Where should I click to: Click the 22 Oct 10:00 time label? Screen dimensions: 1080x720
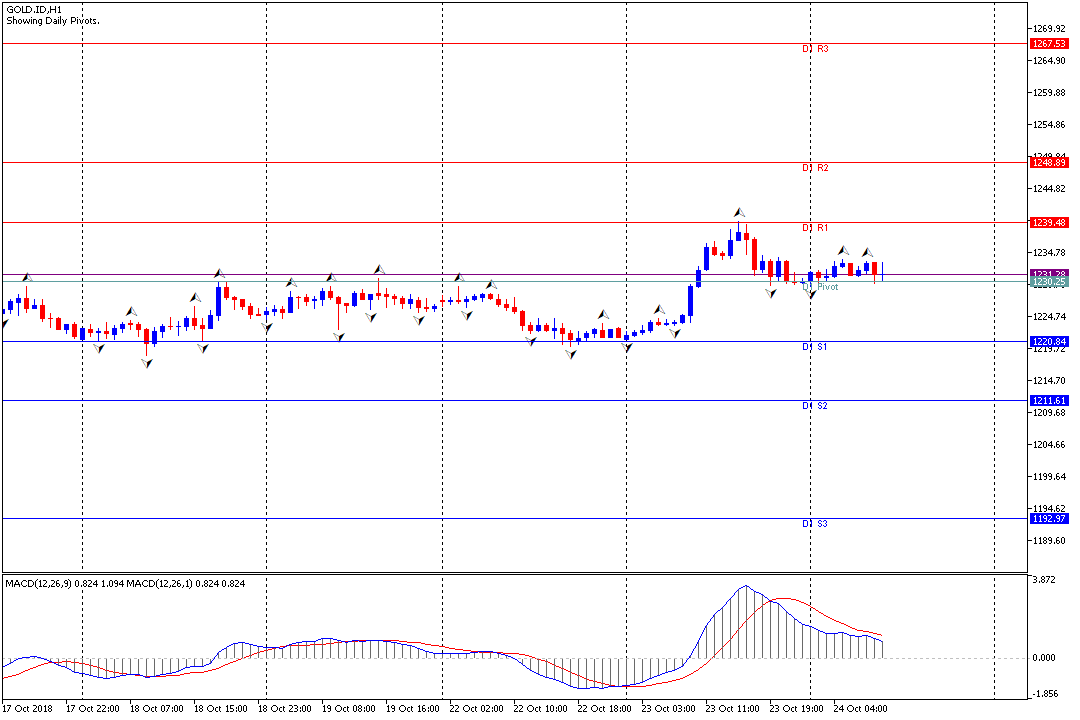541,709
